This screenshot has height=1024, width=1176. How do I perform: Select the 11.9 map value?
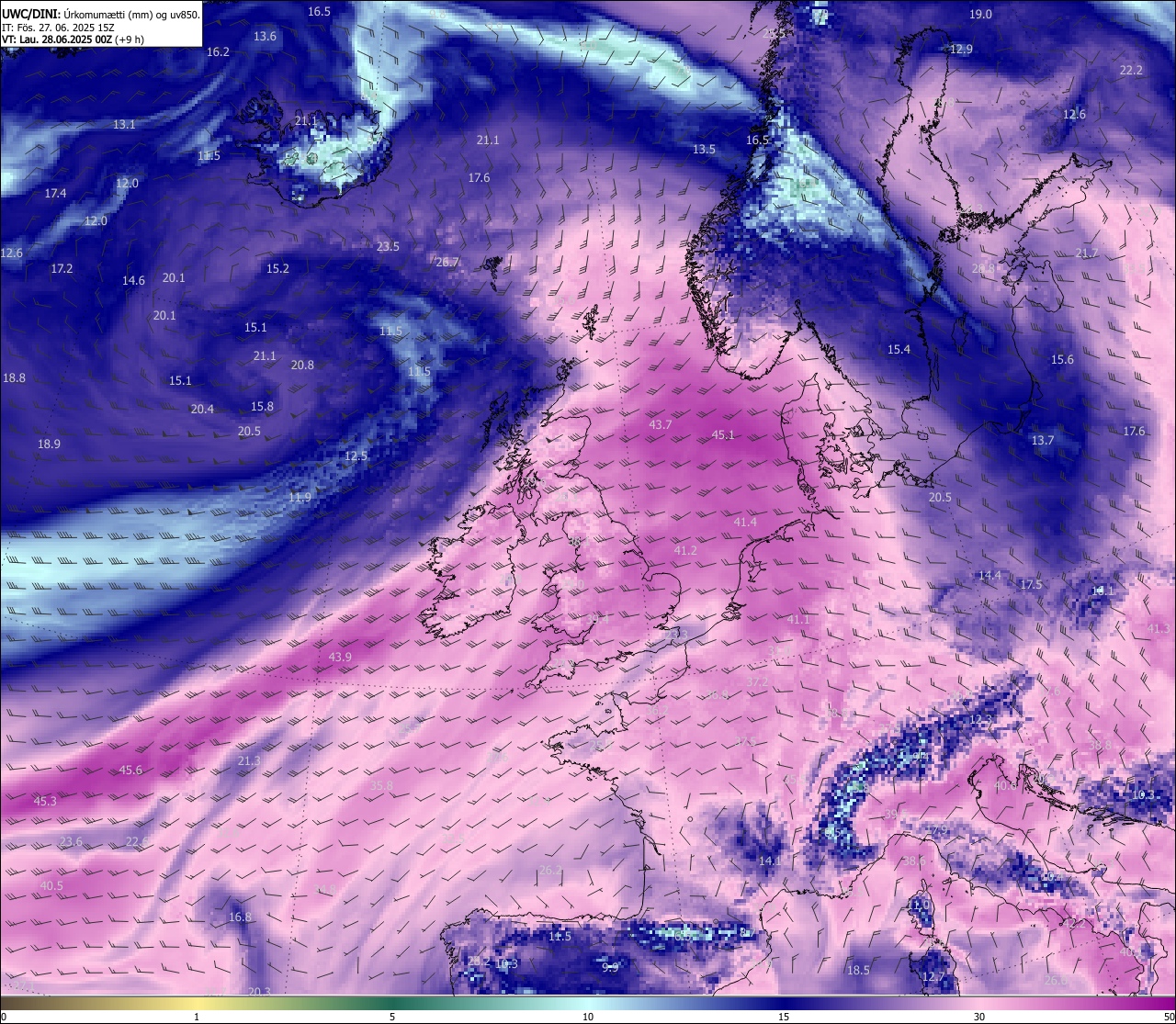click(300, 498)
